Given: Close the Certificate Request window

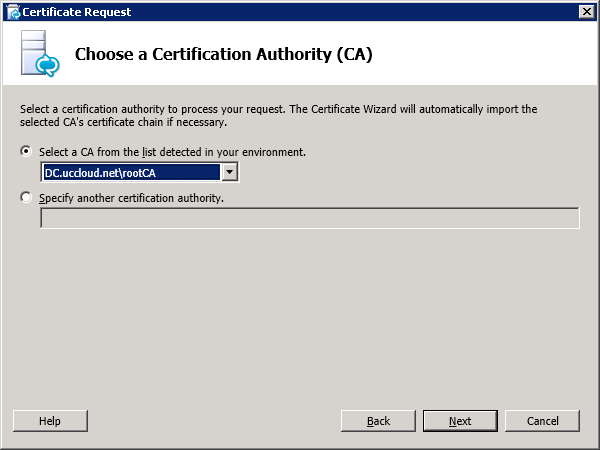Looking at the screenshot, I should click(x=587, y=12).
